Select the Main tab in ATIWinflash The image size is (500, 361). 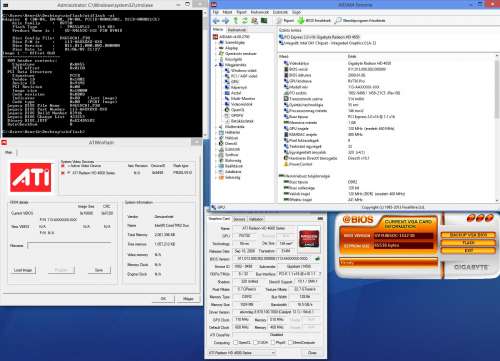pos(9,152)
